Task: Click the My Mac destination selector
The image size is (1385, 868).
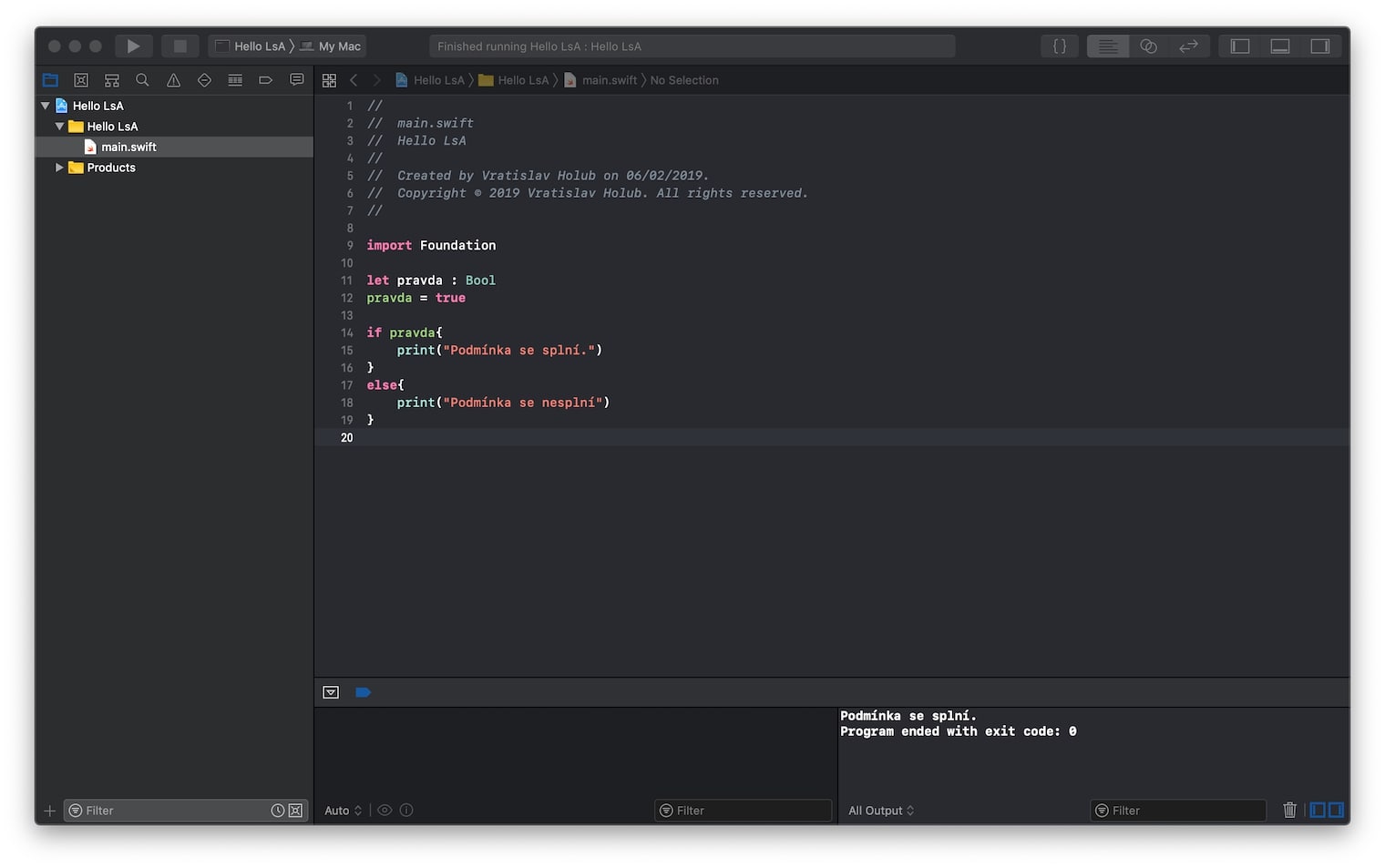Action: (x=339, y=46)
